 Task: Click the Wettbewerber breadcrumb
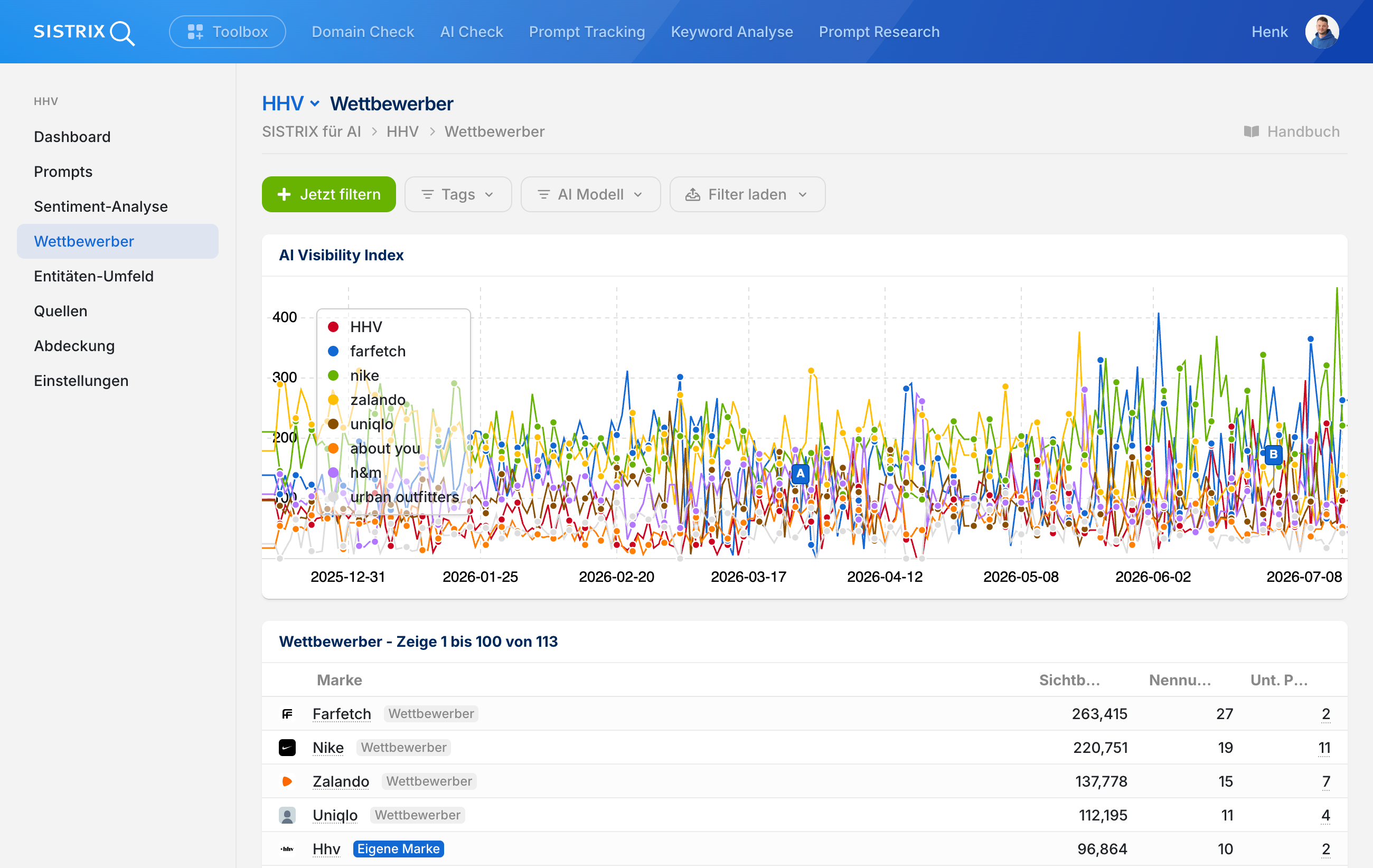pos(494,131)
